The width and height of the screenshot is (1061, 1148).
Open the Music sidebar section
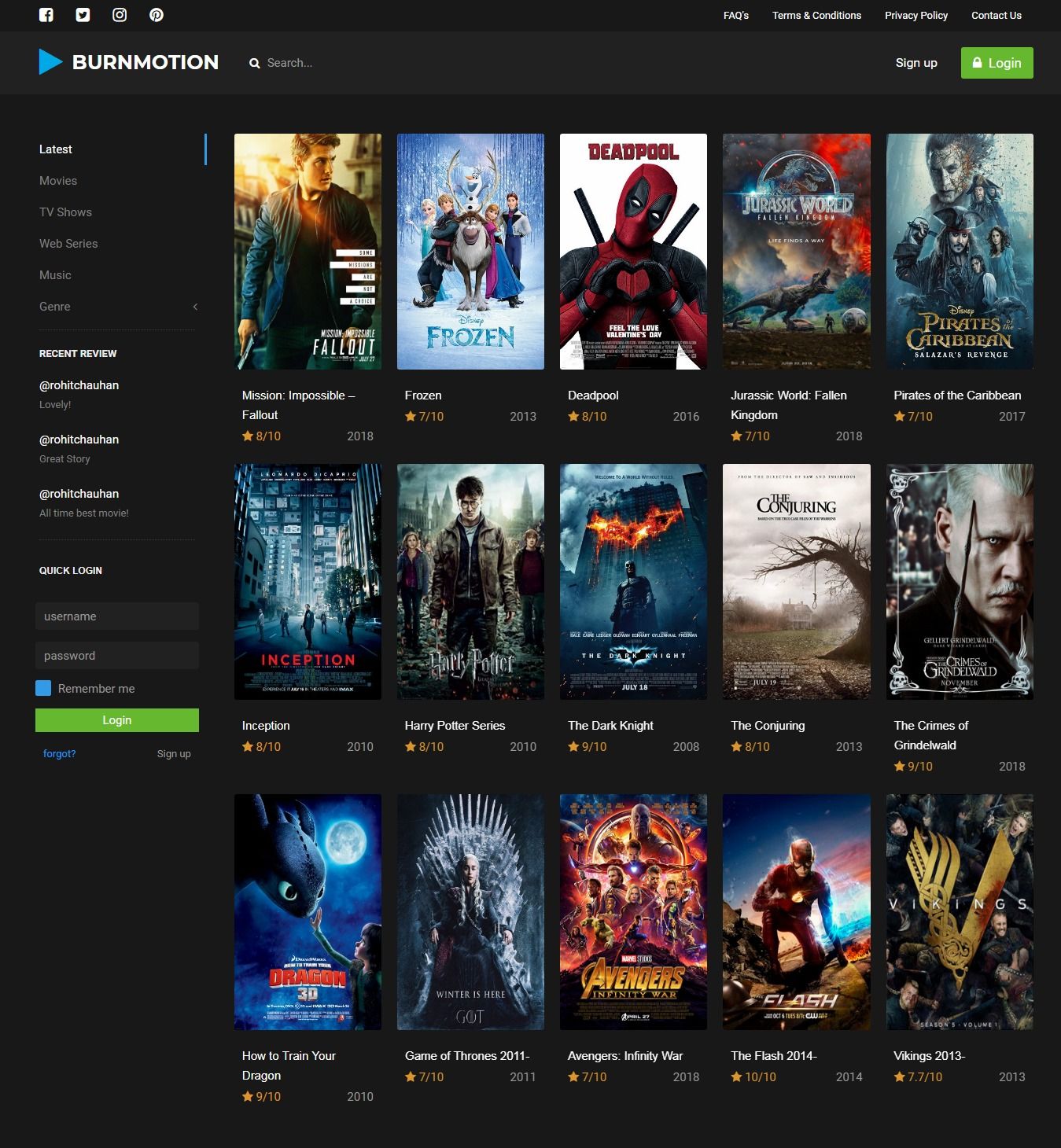tap(55, 275)
